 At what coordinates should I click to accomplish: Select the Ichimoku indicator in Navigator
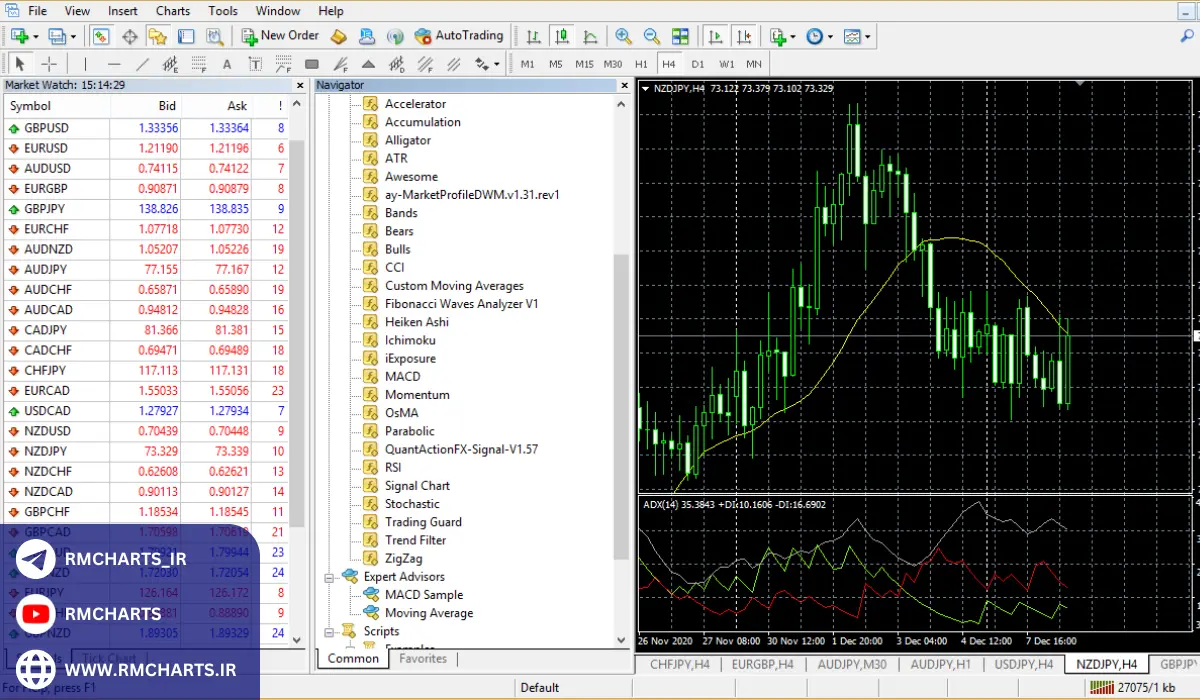click(x=410, y=340)
